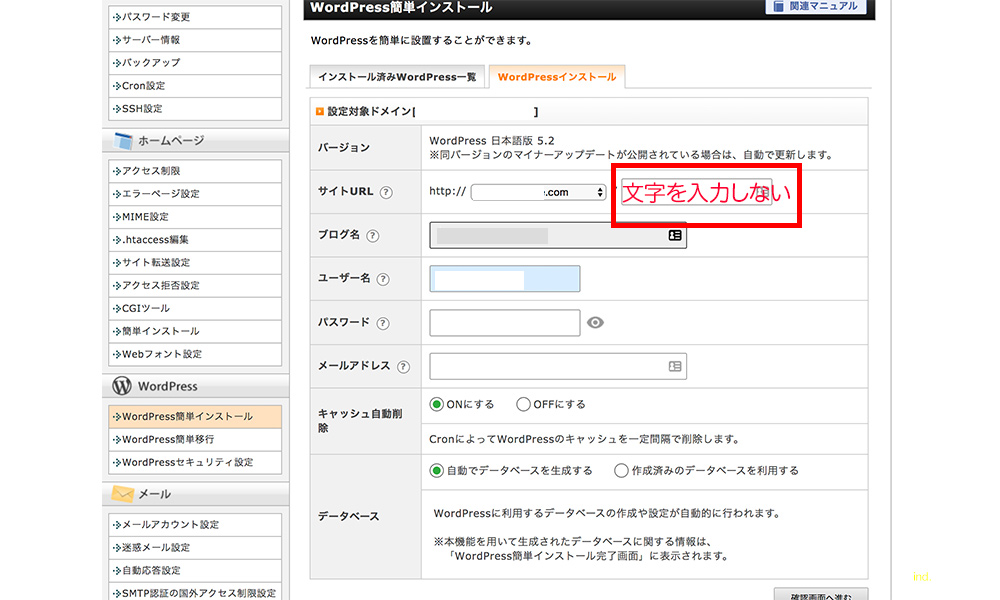Click the 関連マニュアル book icon
1000x600 pixels.
778,6
